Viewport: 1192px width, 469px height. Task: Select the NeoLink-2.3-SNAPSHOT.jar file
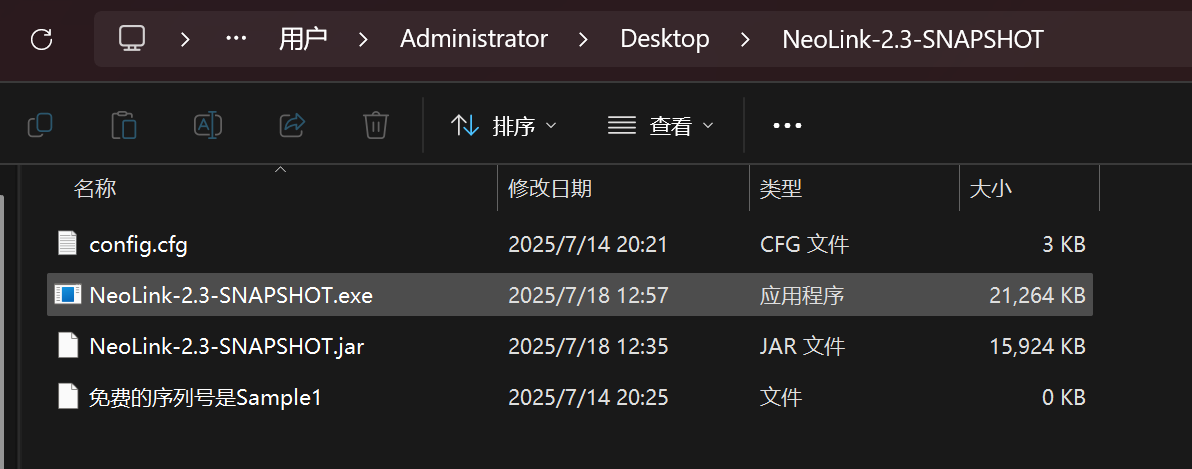tap(226, 346)
